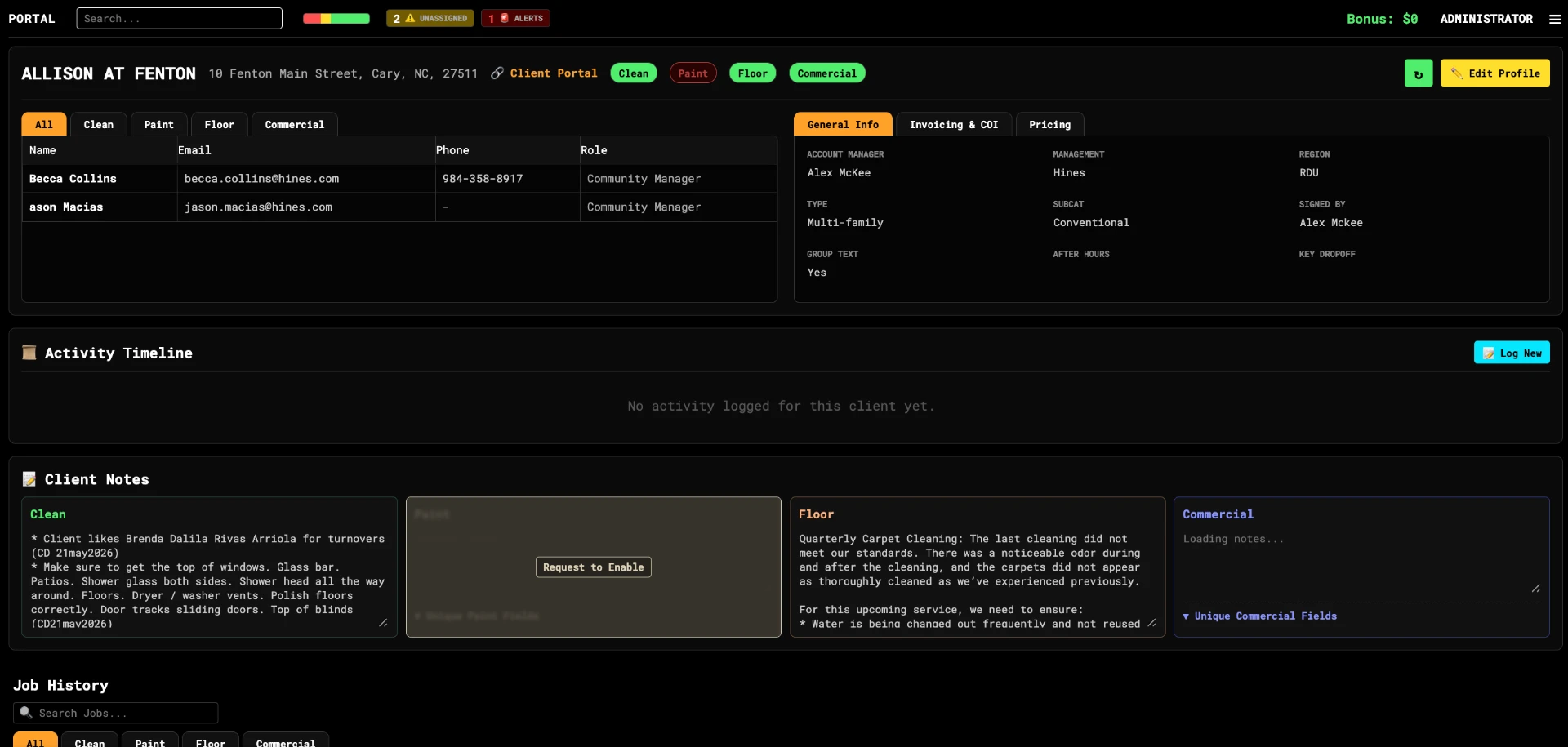Viewport: 1568px width, 747px height.
Task: Switch to Invoicing & COI tab
Action: click(954, 124)
